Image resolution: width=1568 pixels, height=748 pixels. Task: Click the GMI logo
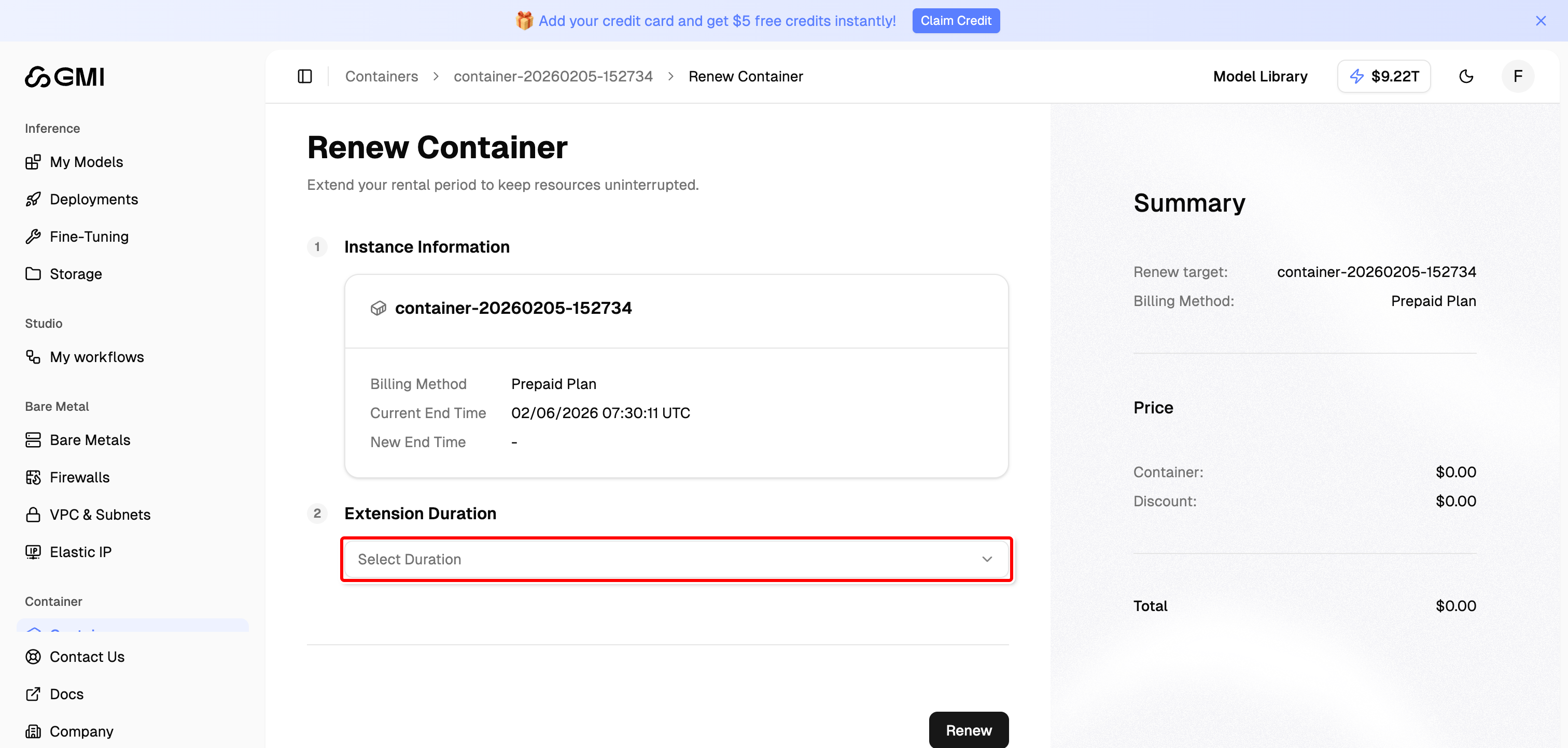[x=64, y=76]
